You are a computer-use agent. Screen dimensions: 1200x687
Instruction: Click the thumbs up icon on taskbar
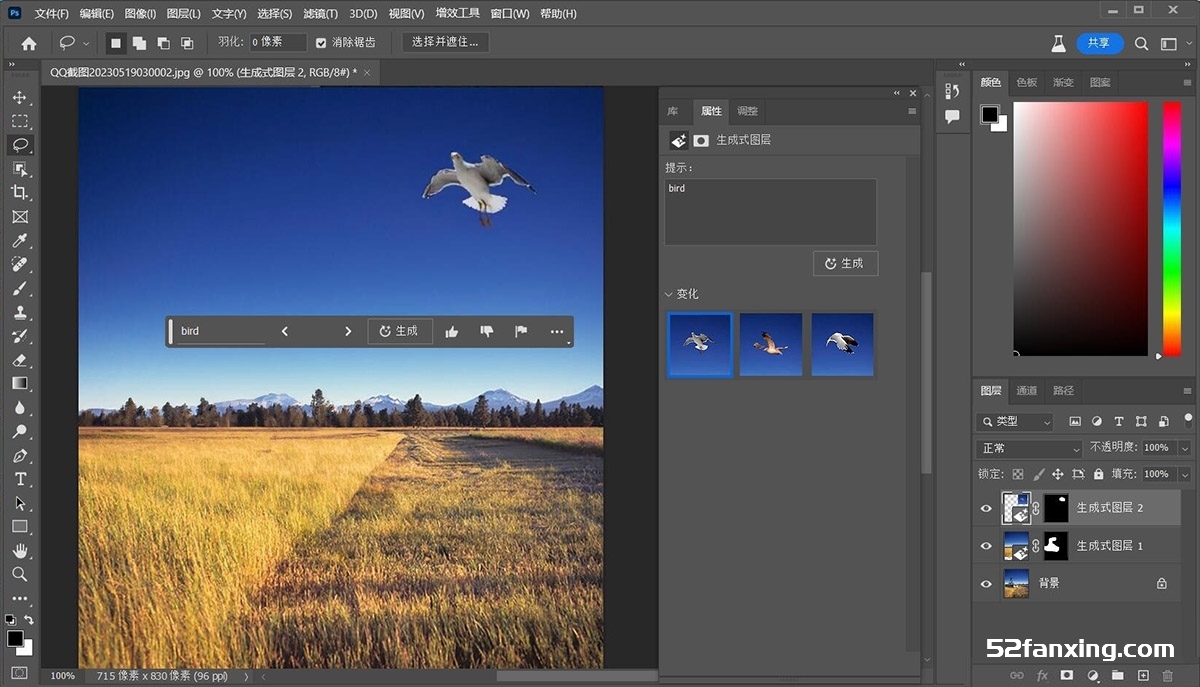tap(451, 331)
